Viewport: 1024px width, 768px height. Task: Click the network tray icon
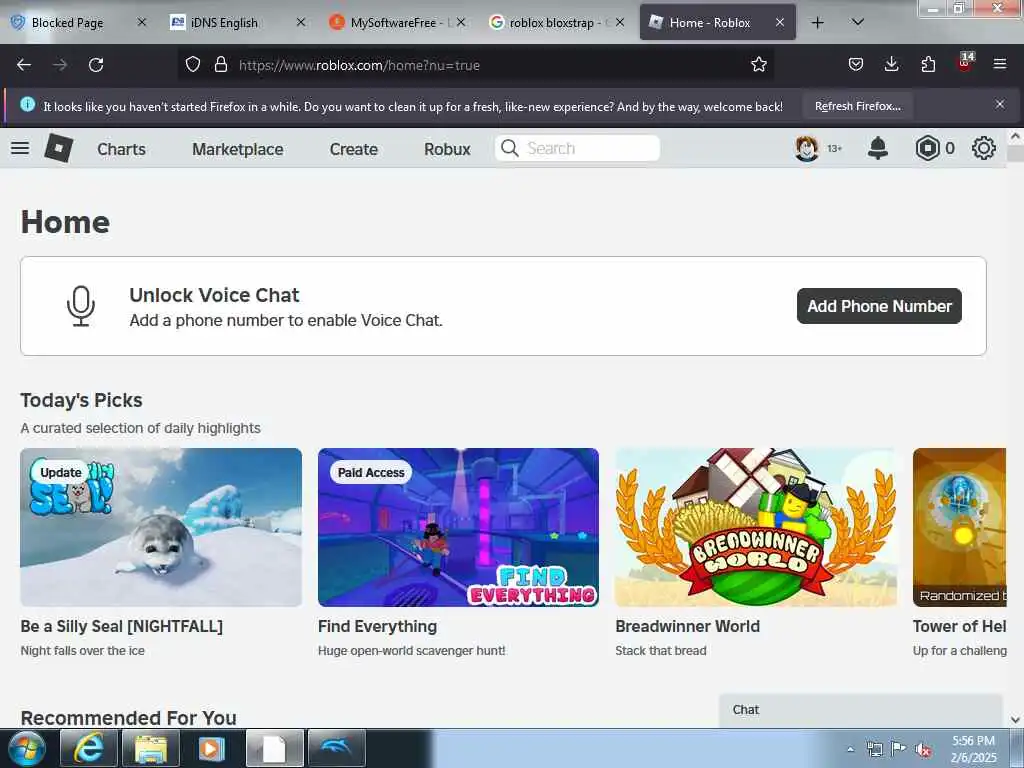(x=874, y=749)
